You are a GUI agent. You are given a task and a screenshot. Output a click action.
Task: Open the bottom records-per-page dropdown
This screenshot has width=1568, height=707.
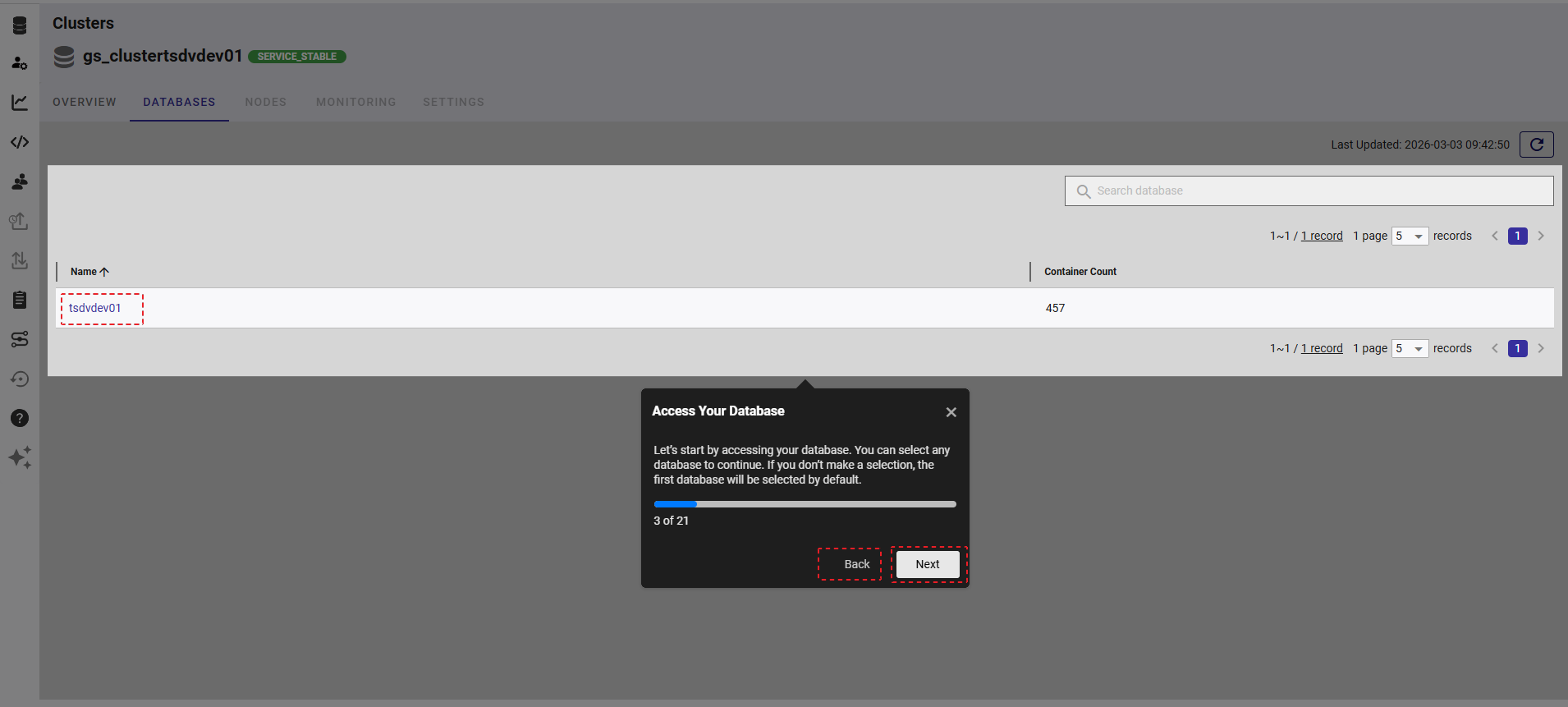tap(1410, 348)
